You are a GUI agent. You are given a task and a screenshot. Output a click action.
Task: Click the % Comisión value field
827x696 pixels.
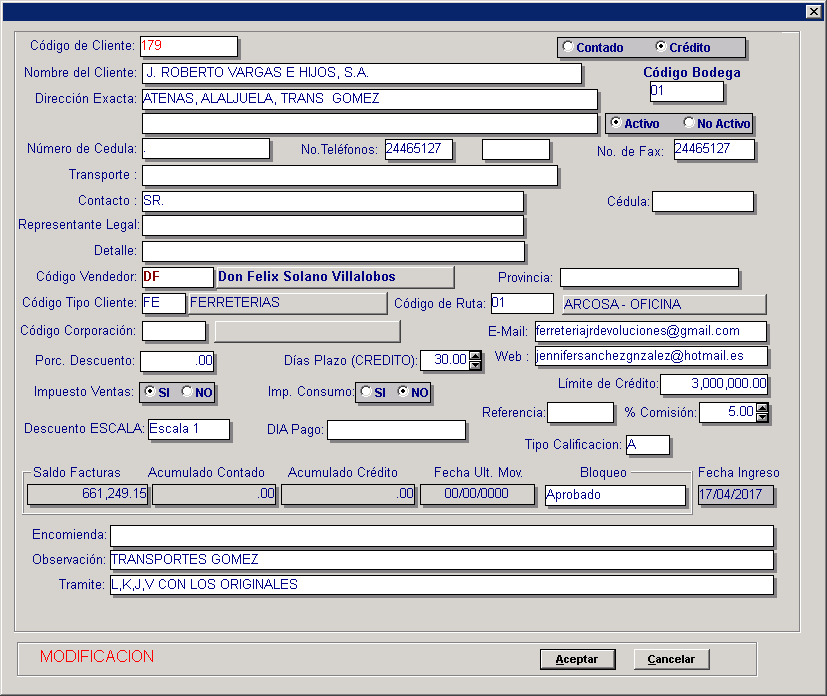(728, 413)
